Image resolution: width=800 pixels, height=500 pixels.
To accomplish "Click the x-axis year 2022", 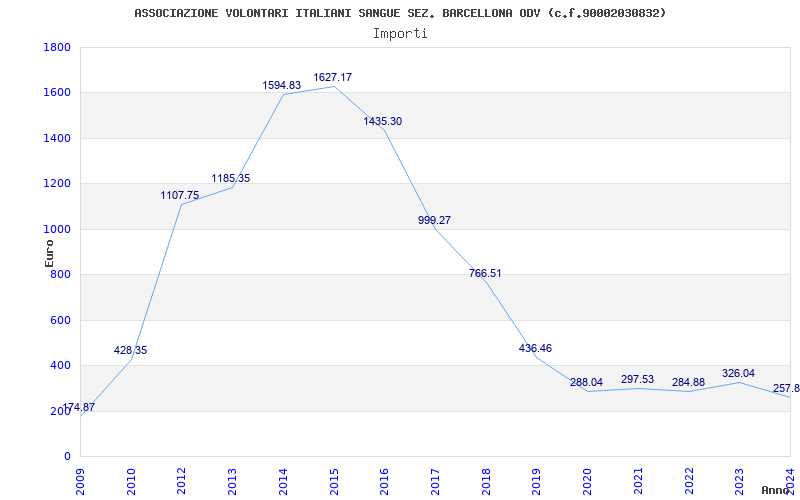I will (689, 482).
